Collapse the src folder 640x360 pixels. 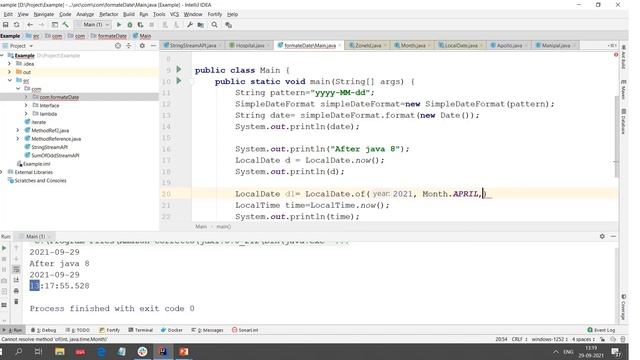coord(10,80)
